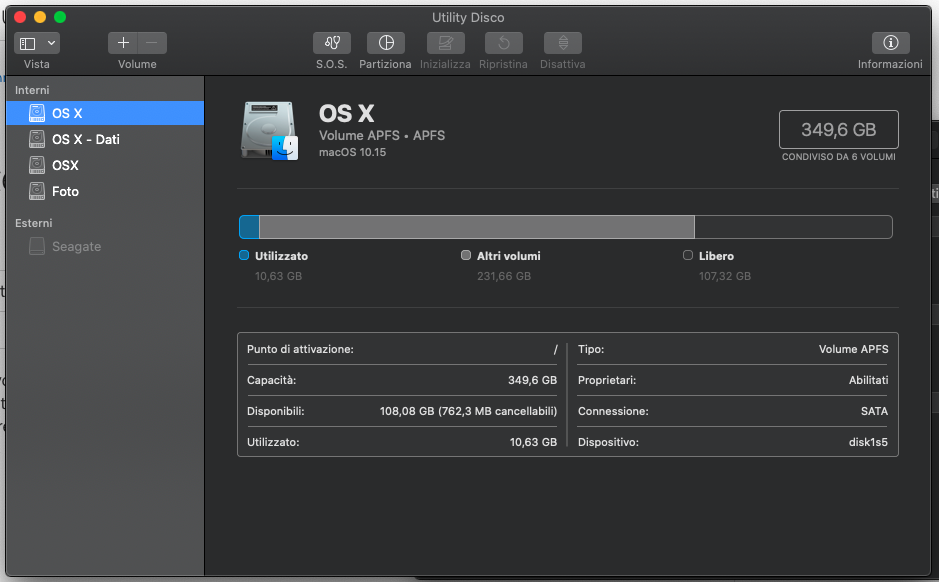Click Disattiva to unmount the volume
This screenshot has width=939, height=582.
pos(561,43)
